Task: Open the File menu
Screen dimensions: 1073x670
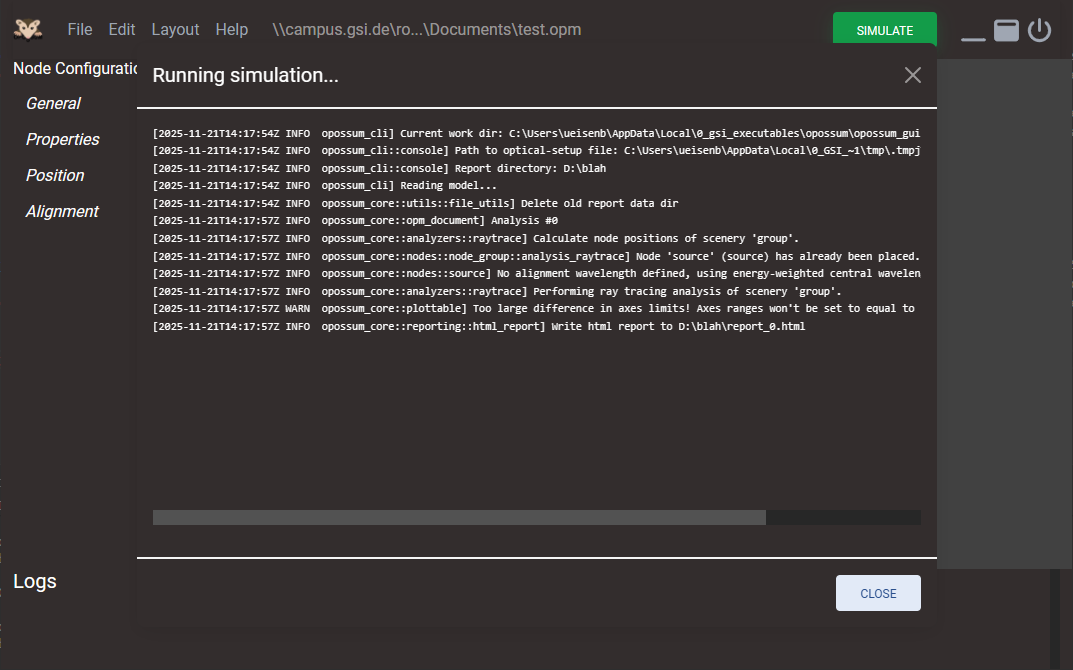Action: pos(79,29)
